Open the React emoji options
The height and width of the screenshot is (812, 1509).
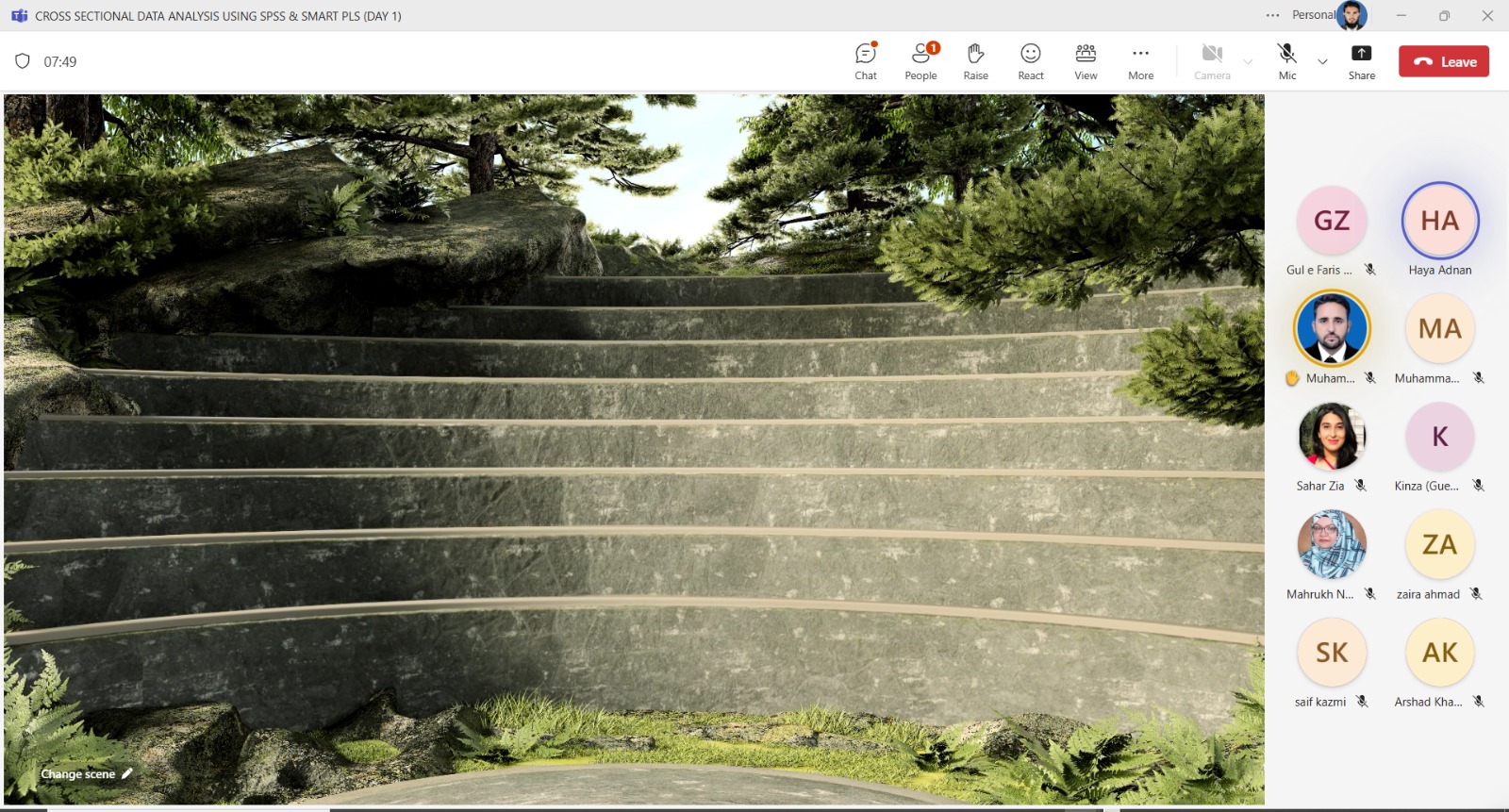click(1030, 61)
